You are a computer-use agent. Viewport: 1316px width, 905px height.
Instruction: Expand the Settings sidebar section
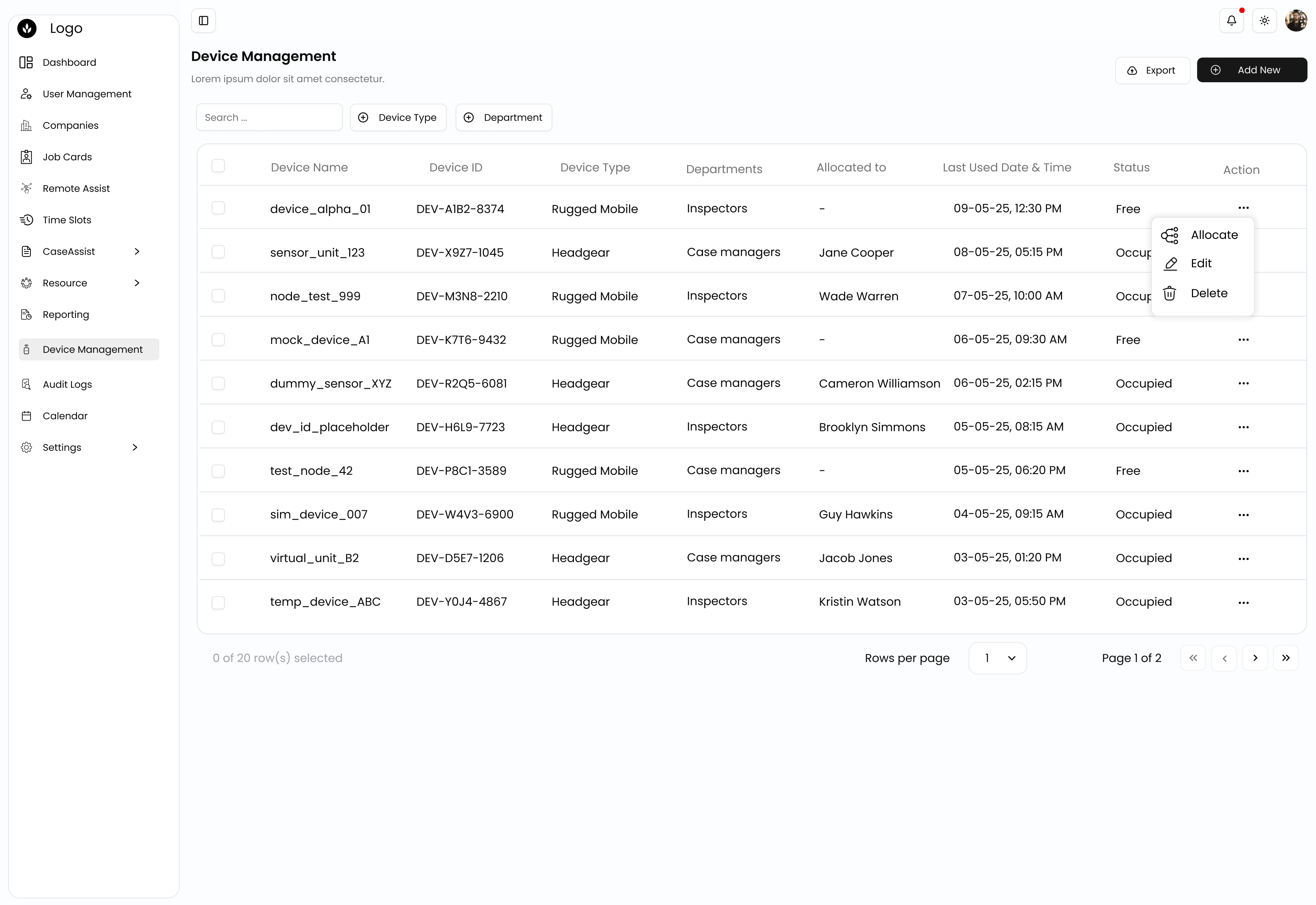click(134, 447)
